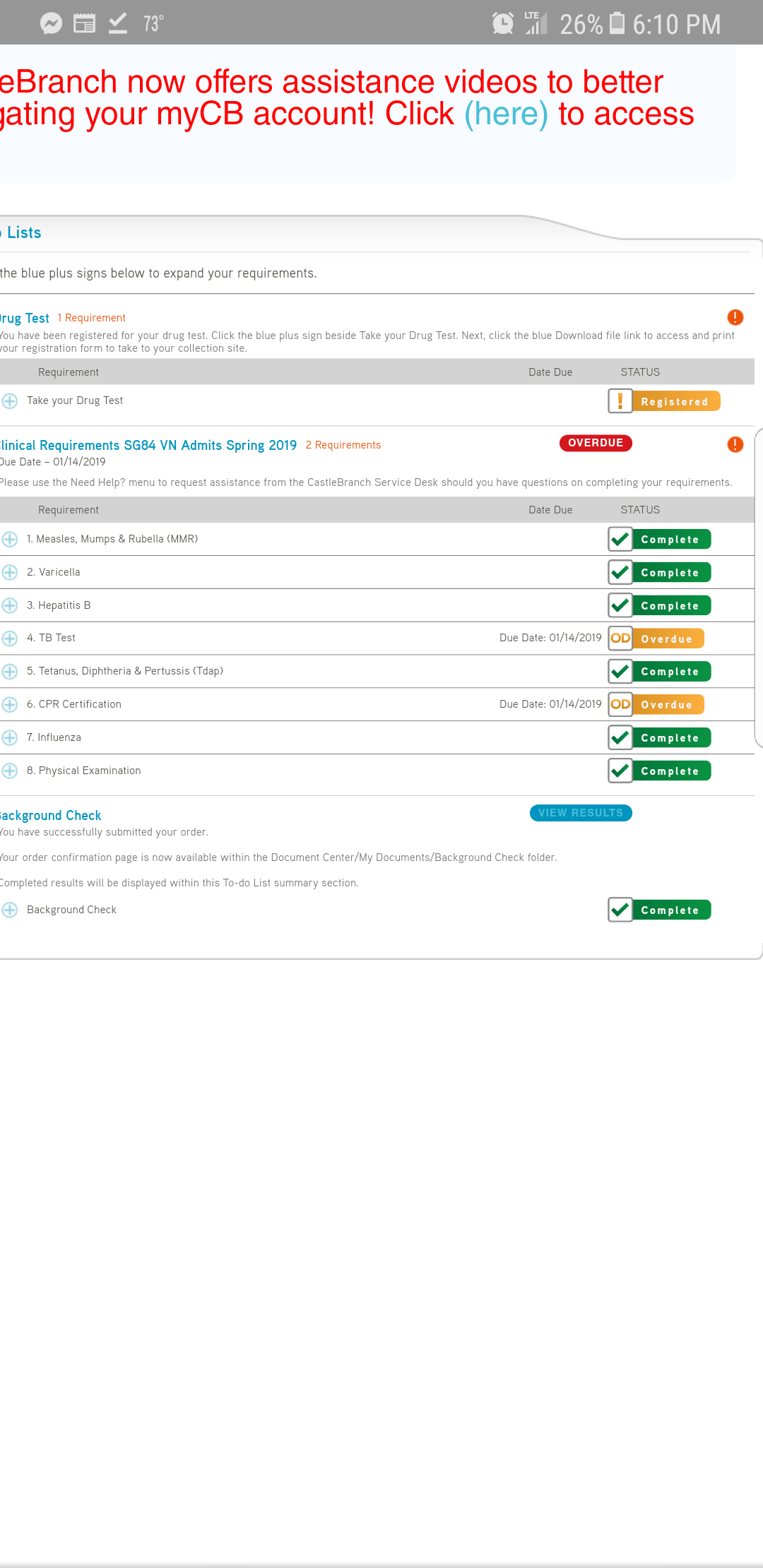This screenshot has height=1568, width=763.
Task: Expand the Background Check row
Action: [9, 910]
